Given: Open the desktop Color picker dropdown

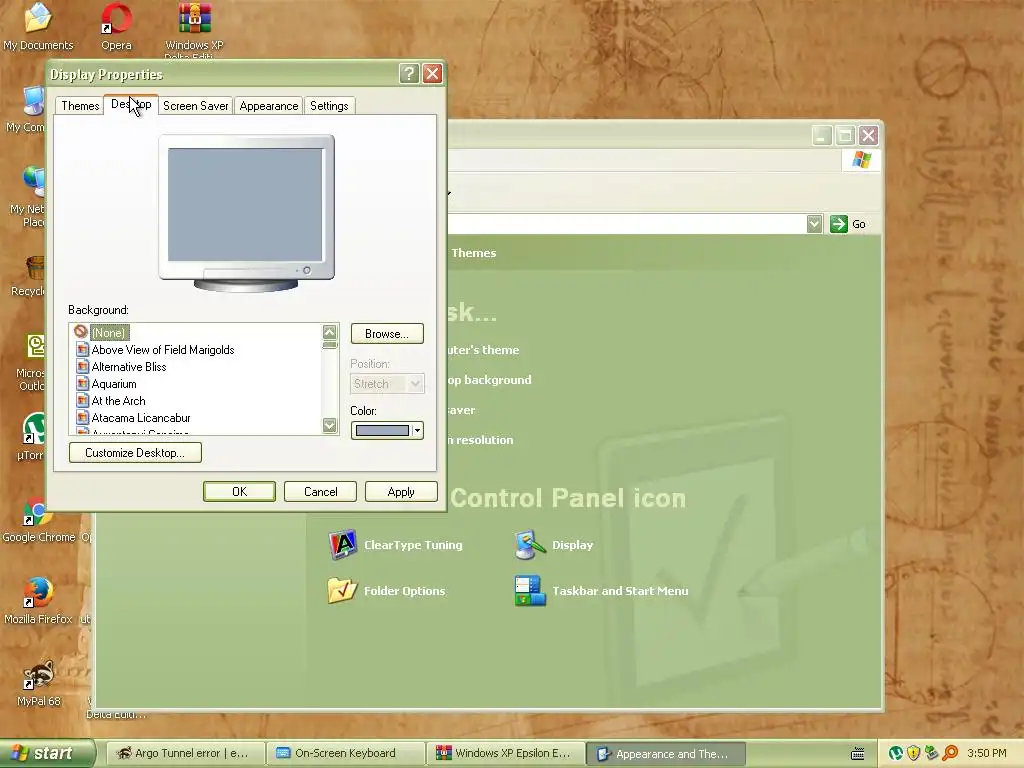Looking at the screenshot, I should pos(387,430).
